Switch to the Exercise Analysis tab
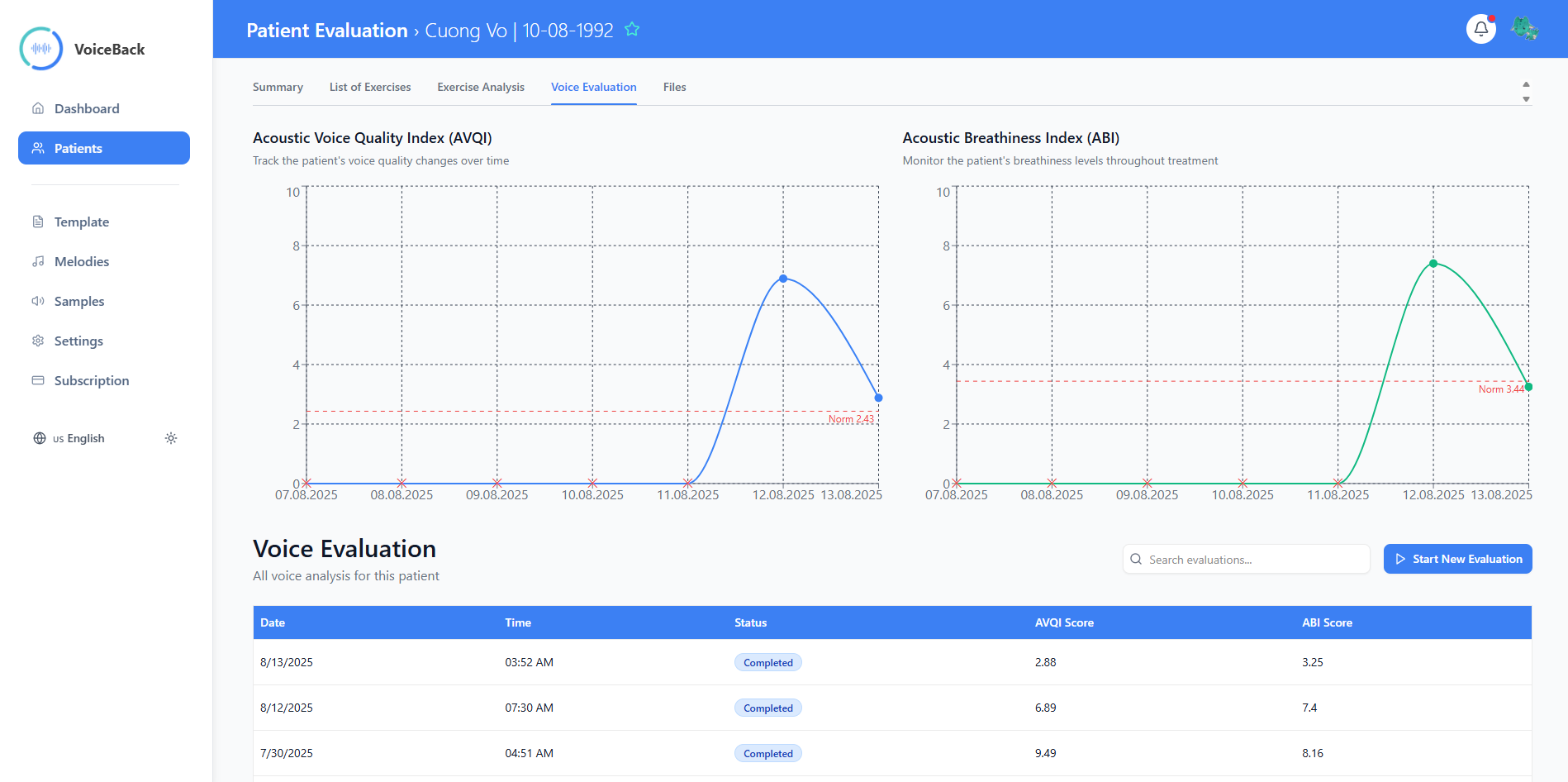 point(481,87)
